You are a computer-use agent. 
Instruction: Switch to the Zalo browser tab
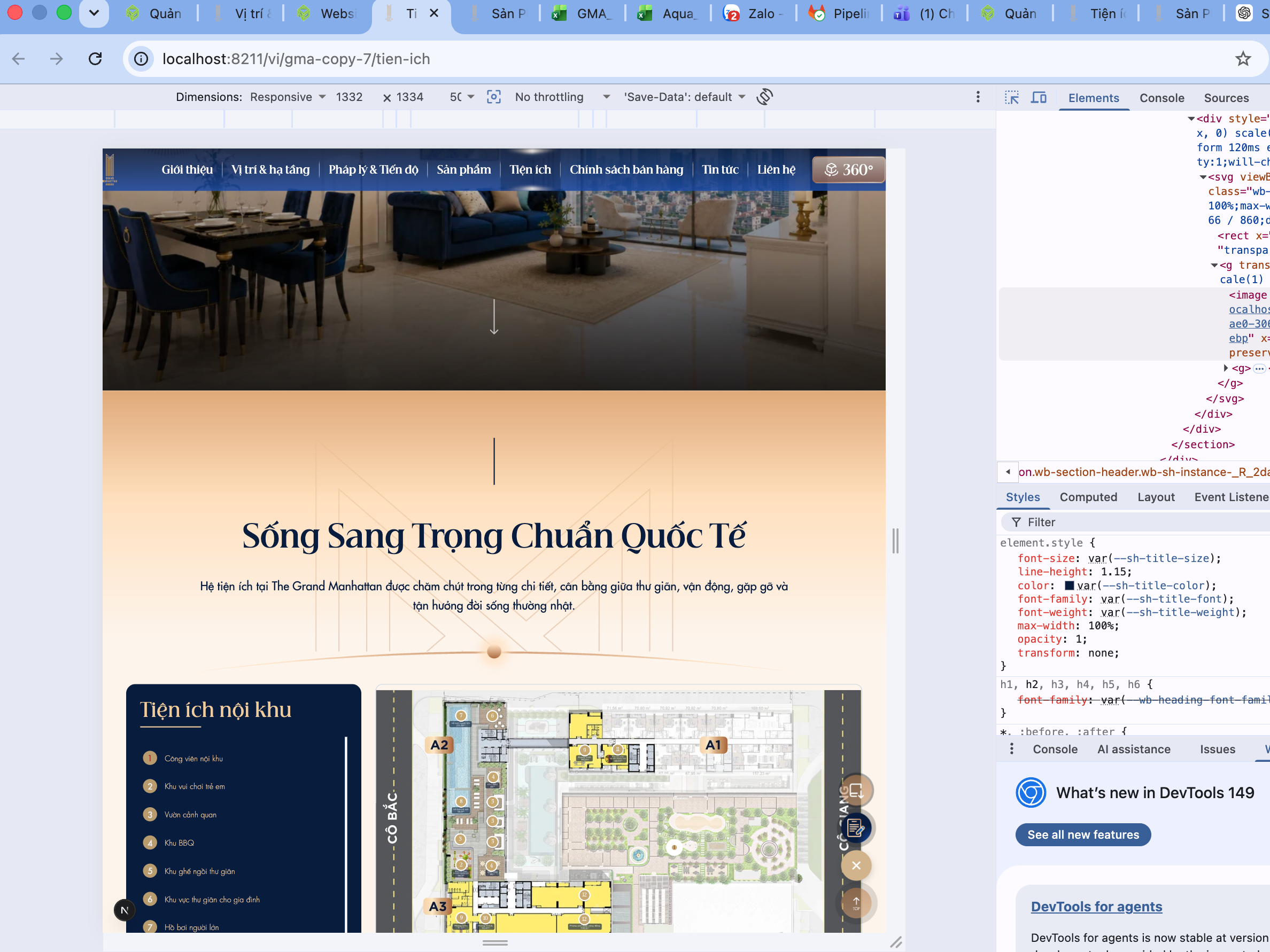coord(753,13)
